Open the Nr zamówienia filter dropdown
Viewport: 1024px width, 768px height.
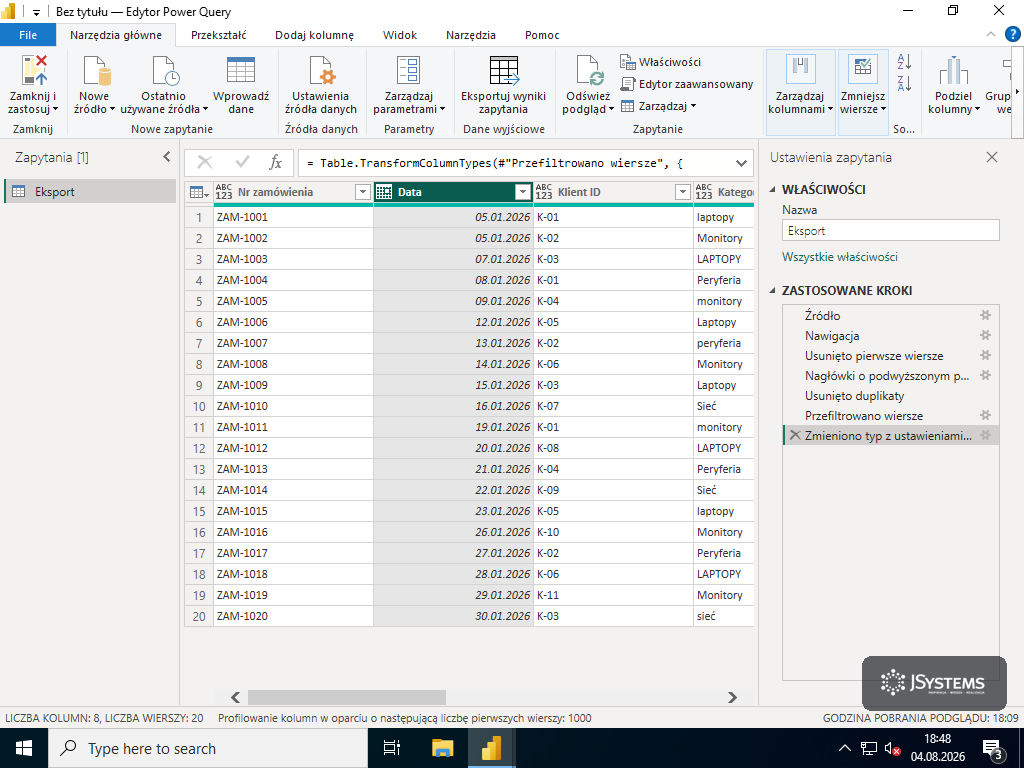click(362, 192)
